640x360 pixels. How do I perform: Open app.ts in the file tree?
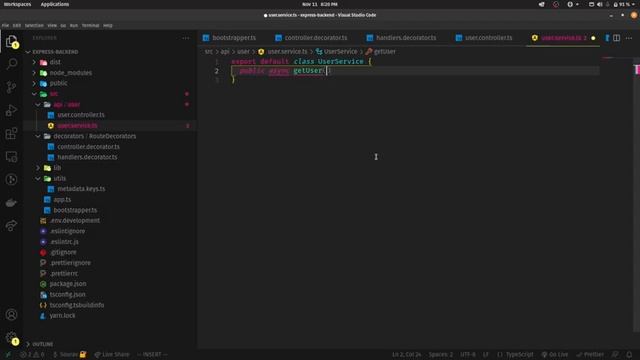point(62,200)
